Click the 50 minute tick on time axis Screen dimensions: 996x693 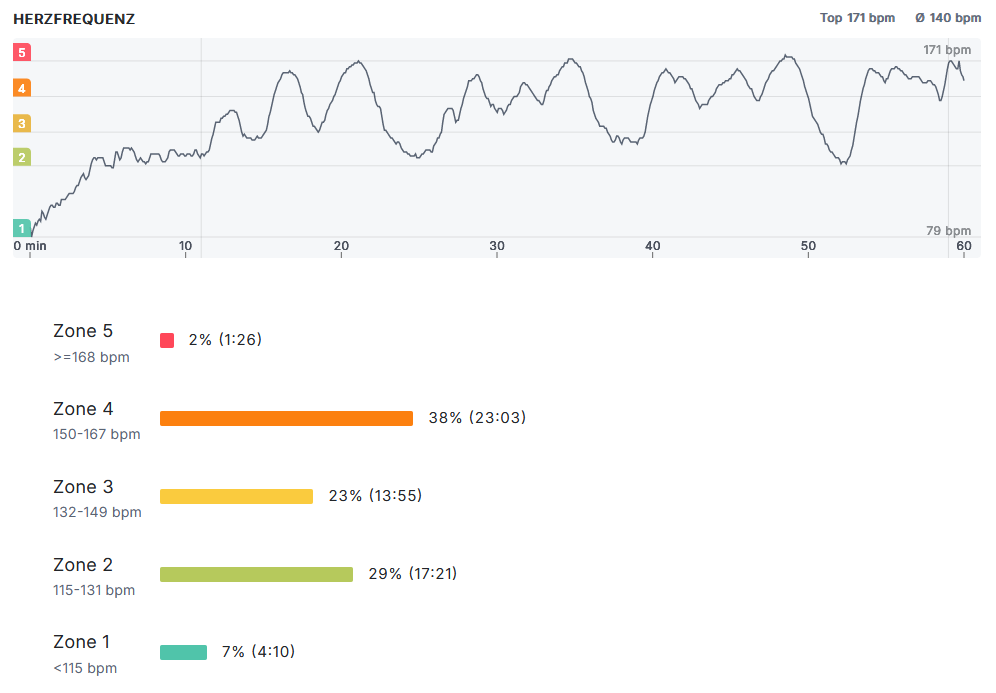point(808,246)
